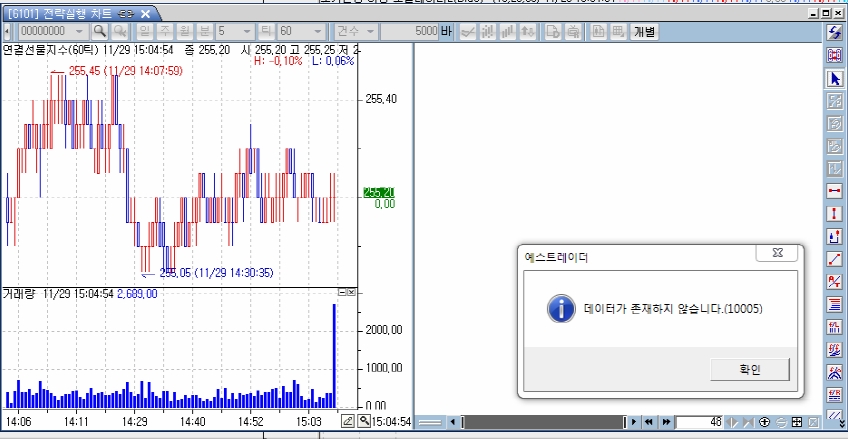Select the 일 (daily) period toggle
The height and width of the screenshot is (439, 848).
(x=146, y=31)
